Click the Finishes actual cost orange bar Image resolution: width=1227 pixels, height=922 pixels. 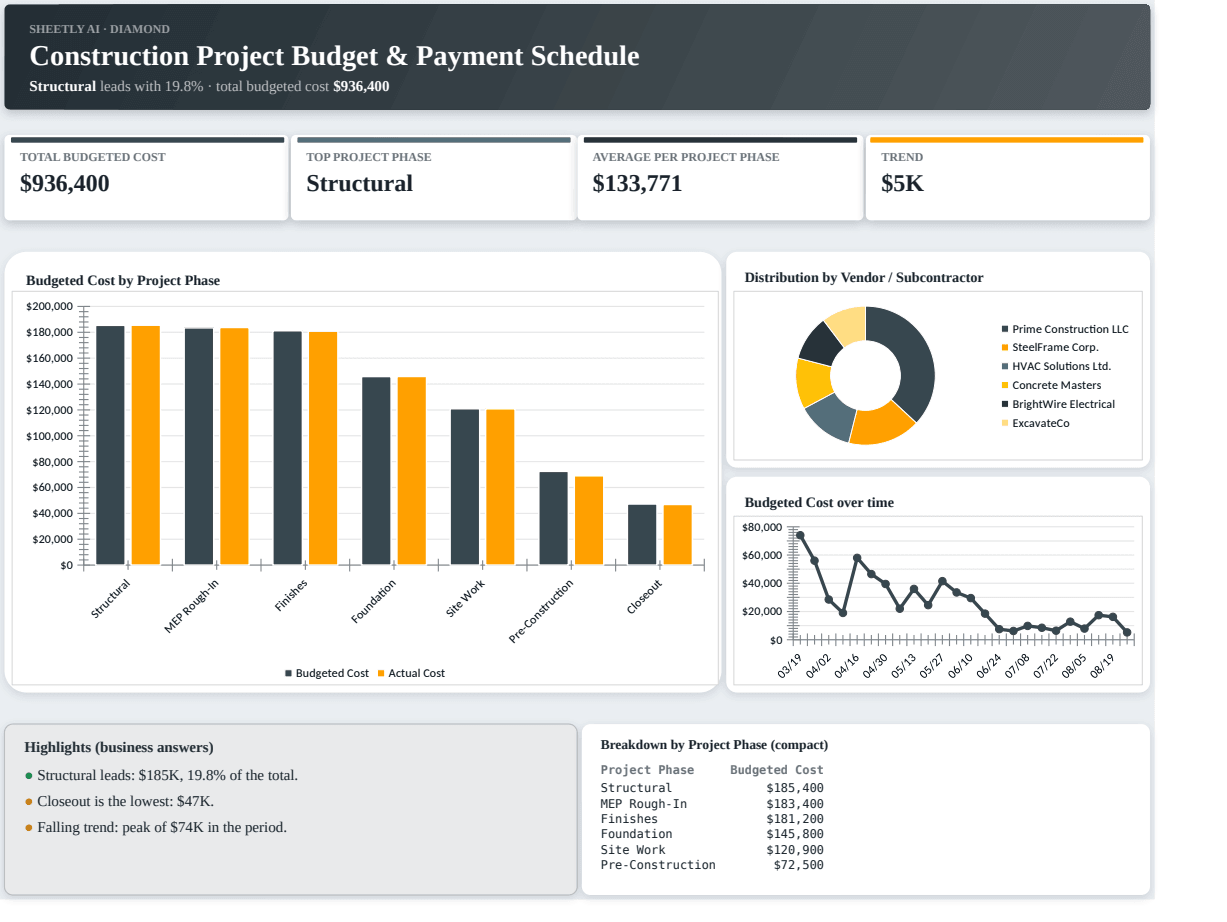click(x=323, y=448)
